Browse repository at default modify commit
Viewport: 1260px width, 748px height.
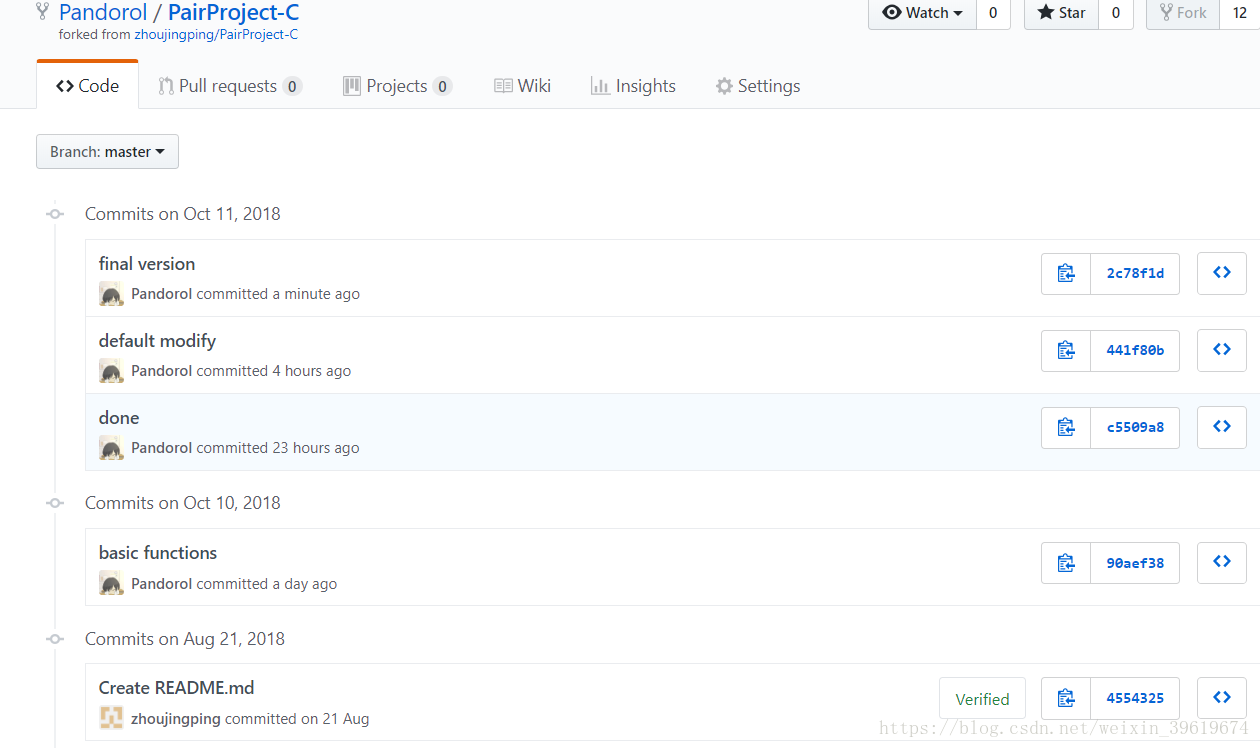pyautogui.click(x=1222, y=350)
